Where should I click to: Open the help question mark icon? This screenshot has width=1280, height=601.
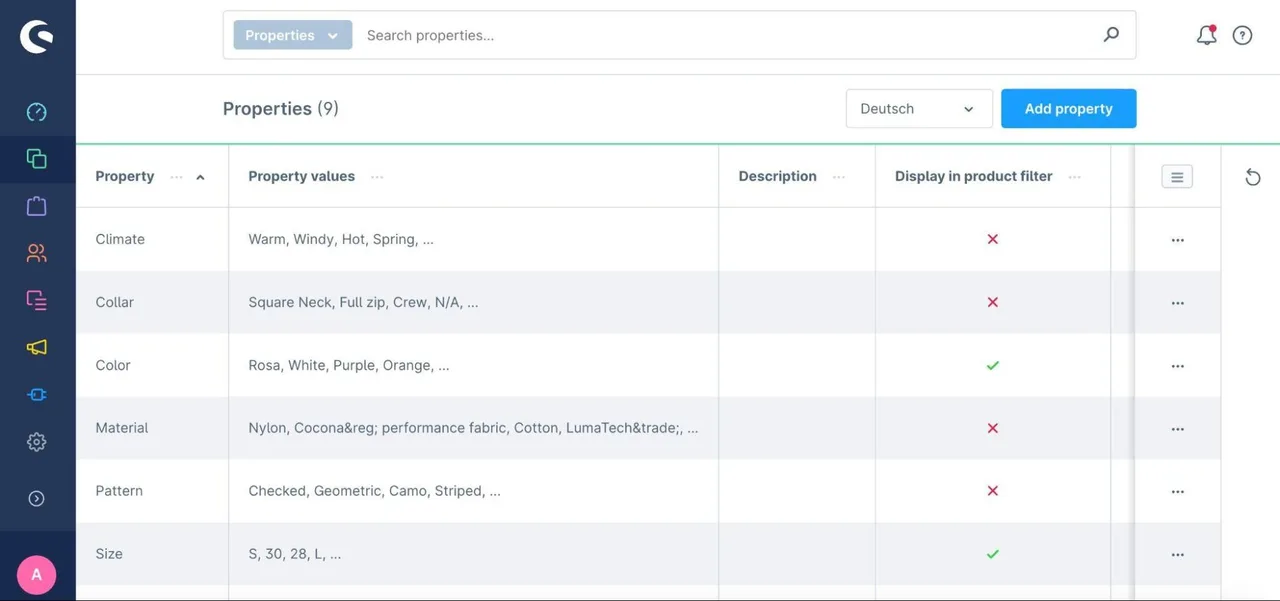pyautogui.click(x=1242, y=35)
